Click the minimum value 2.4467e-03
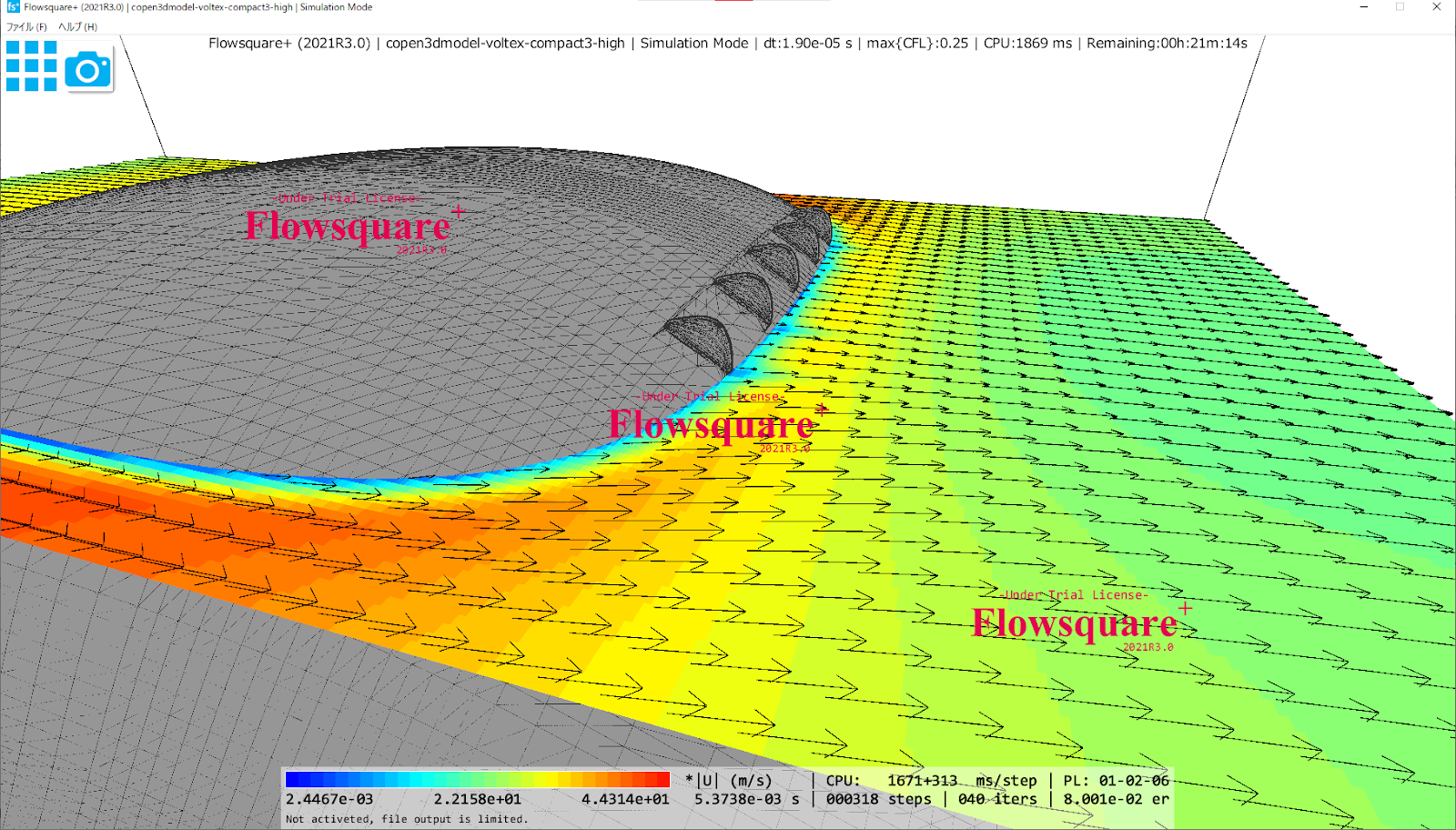This screenshot has height=830, width=1456. 329,799
